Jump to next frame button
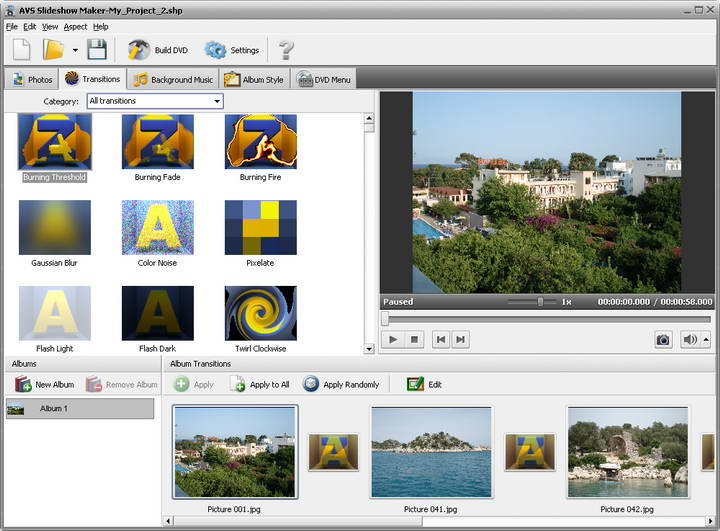Screen dimensions: 720x531 pos(460,339)
